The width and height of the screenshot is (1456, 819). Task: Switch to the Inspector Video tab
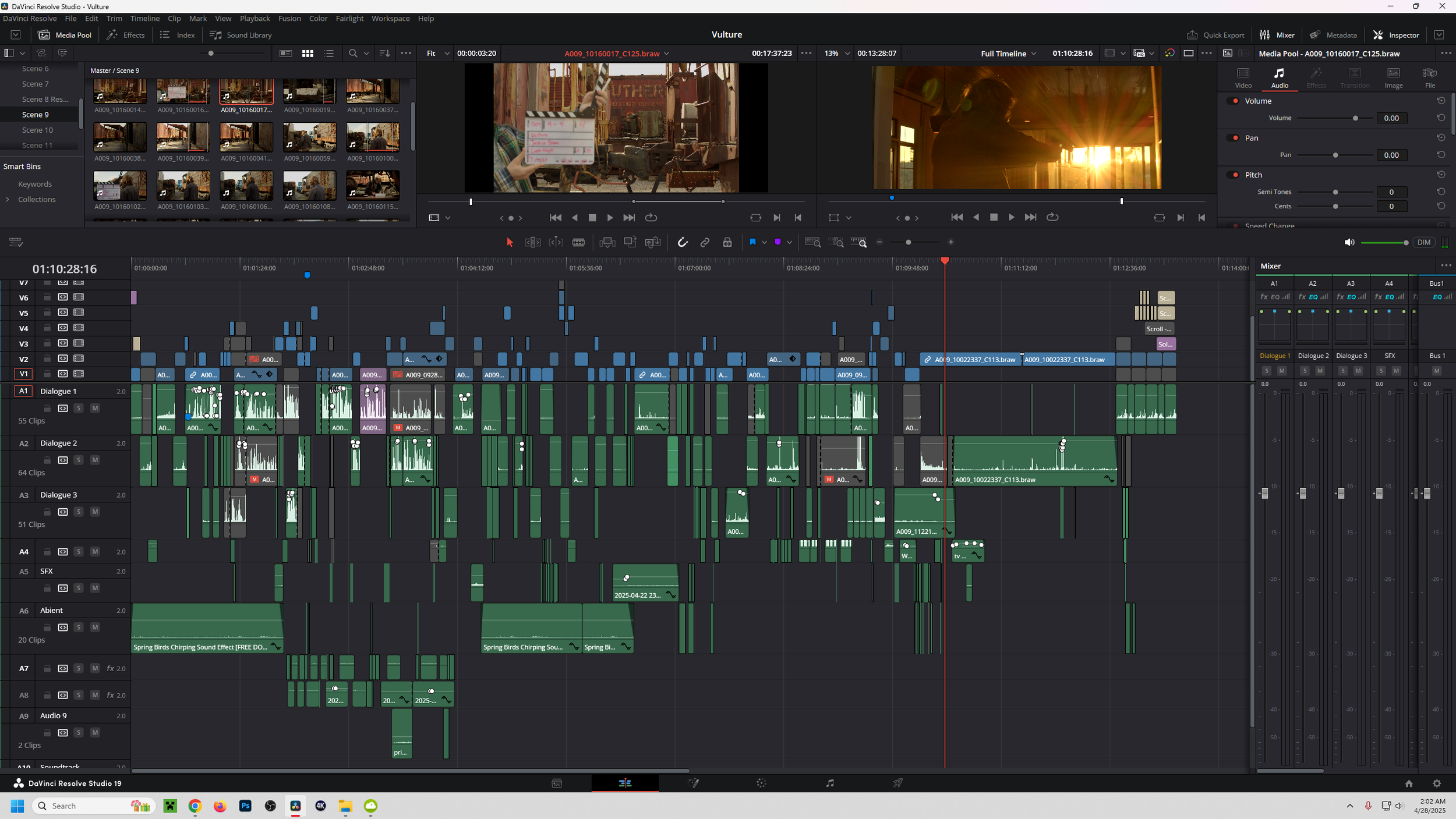pos(1243,77)
